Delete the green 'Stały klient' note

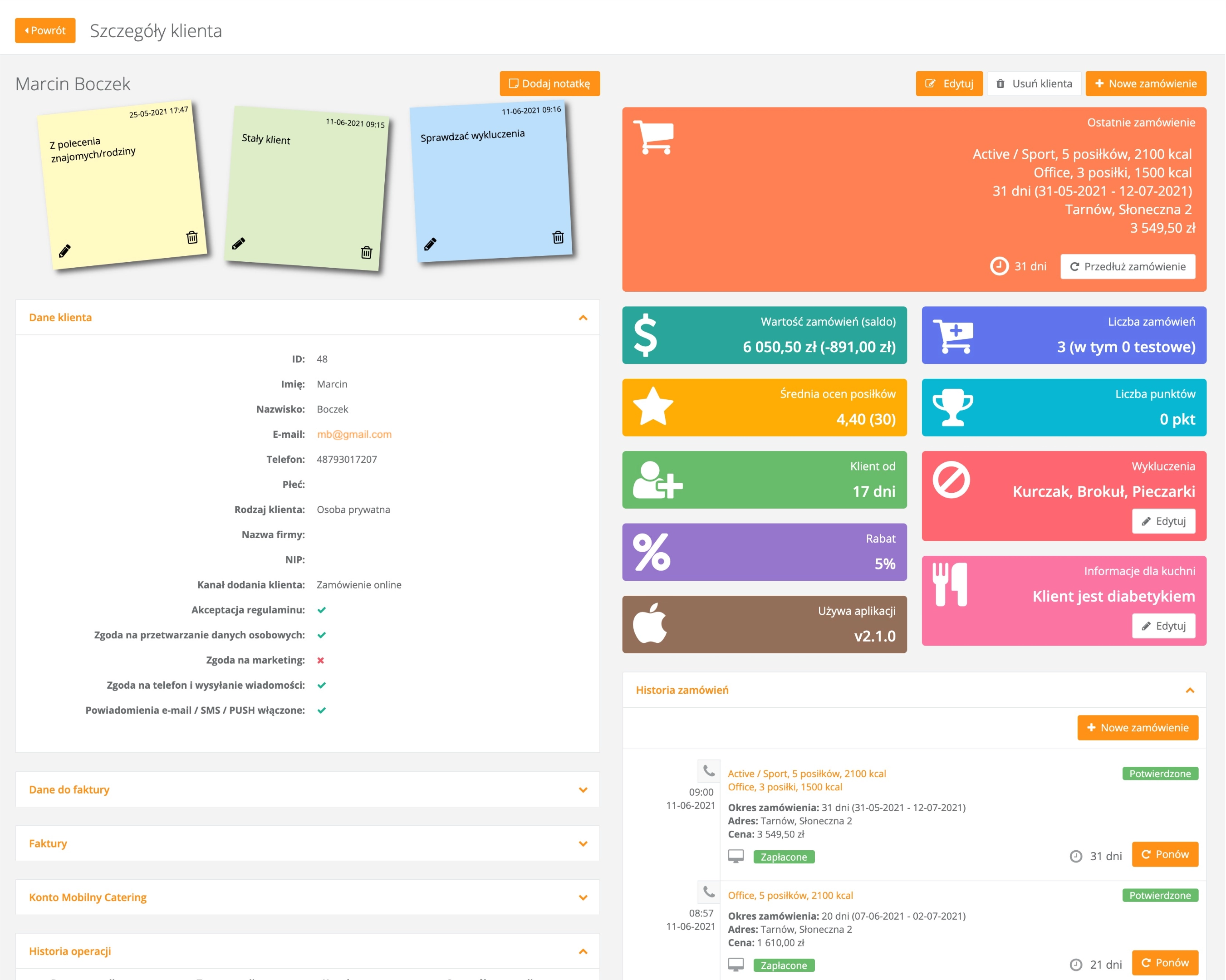(x=367, y=252)
